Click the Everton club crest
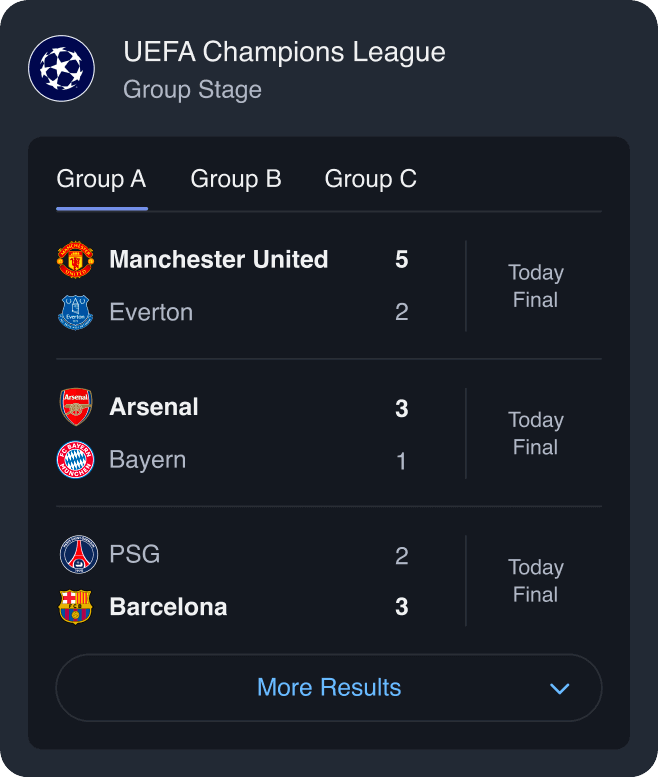The height and width of the screenshot is (777, 658). (75, 312)
